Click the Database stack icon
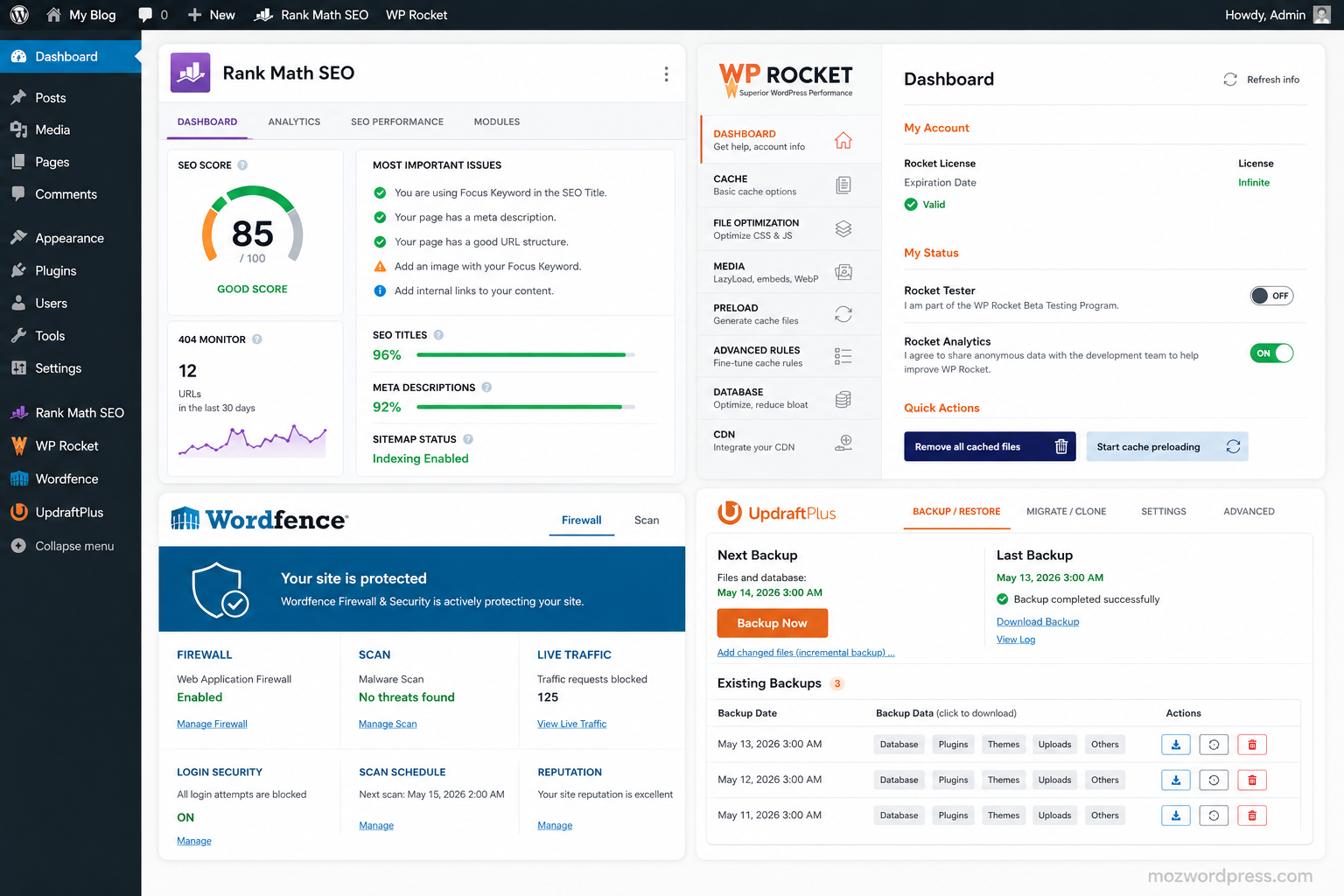Screen dimensions: 1344x896 [843, 399]
